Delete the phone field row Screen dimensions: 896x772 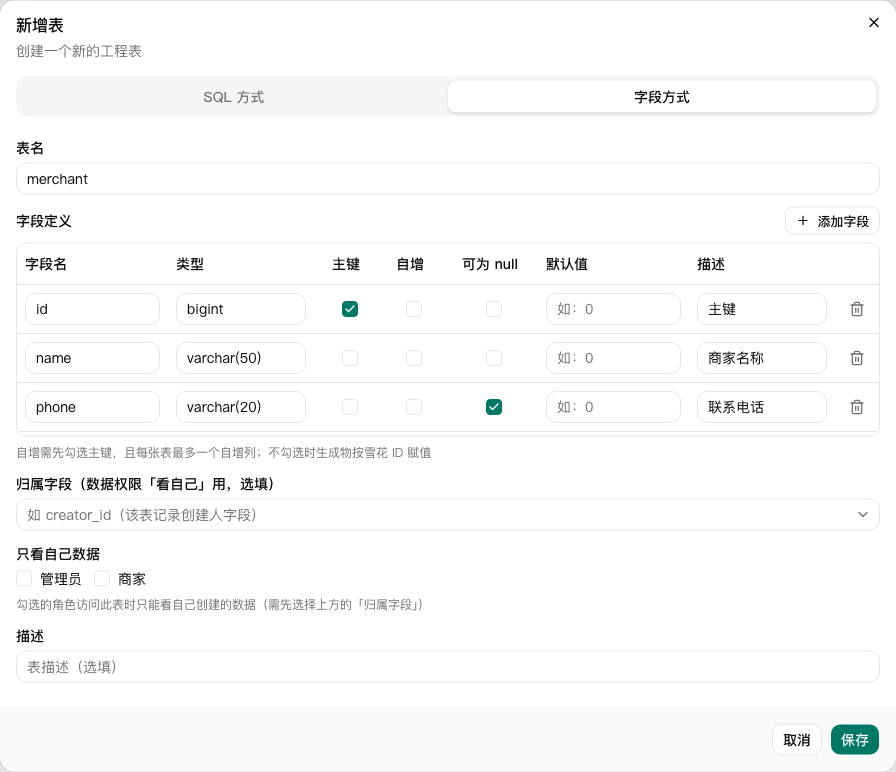pyautogui.click(x=857, y=407)
